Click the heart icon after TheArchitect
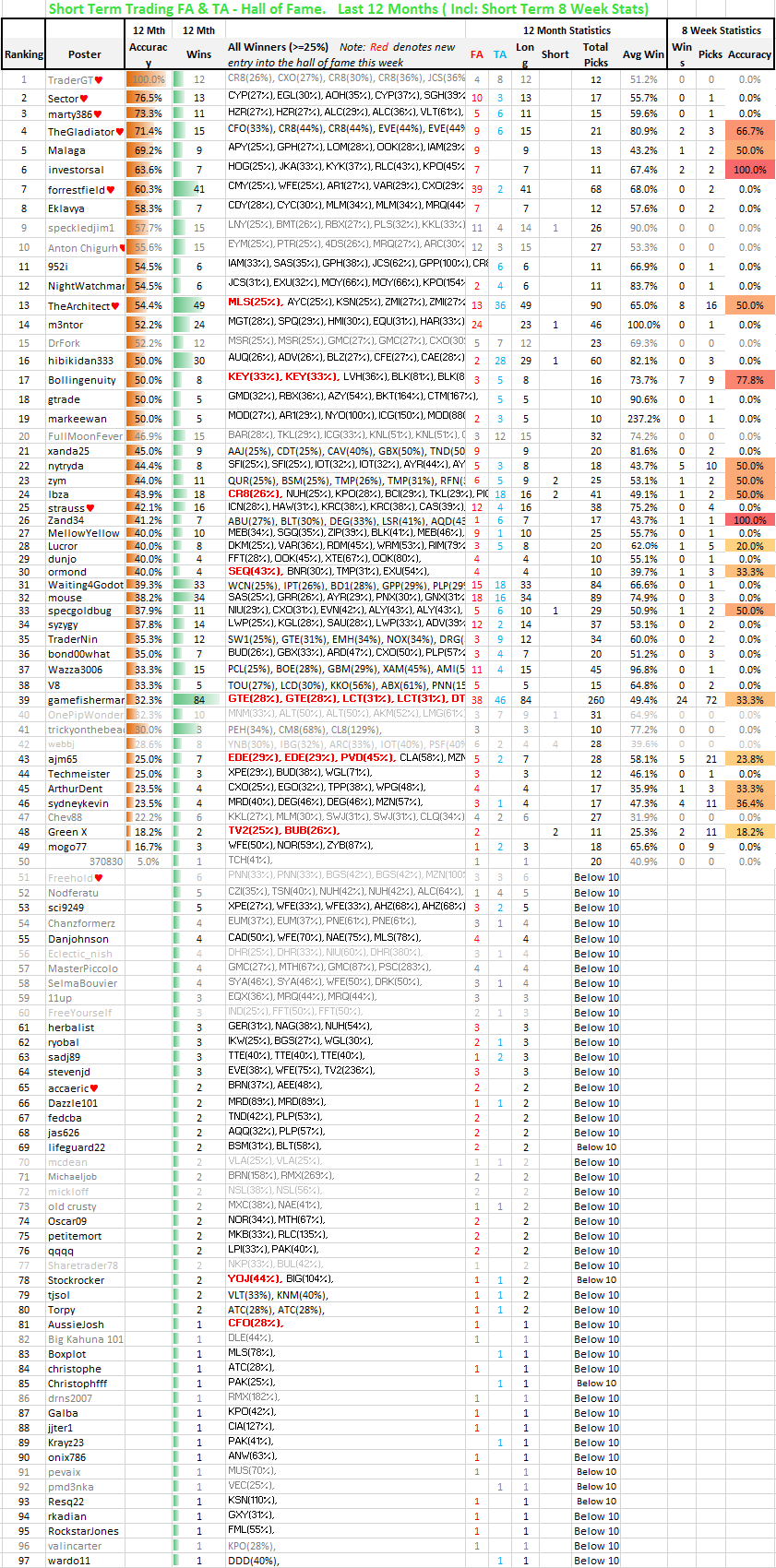 115,306
